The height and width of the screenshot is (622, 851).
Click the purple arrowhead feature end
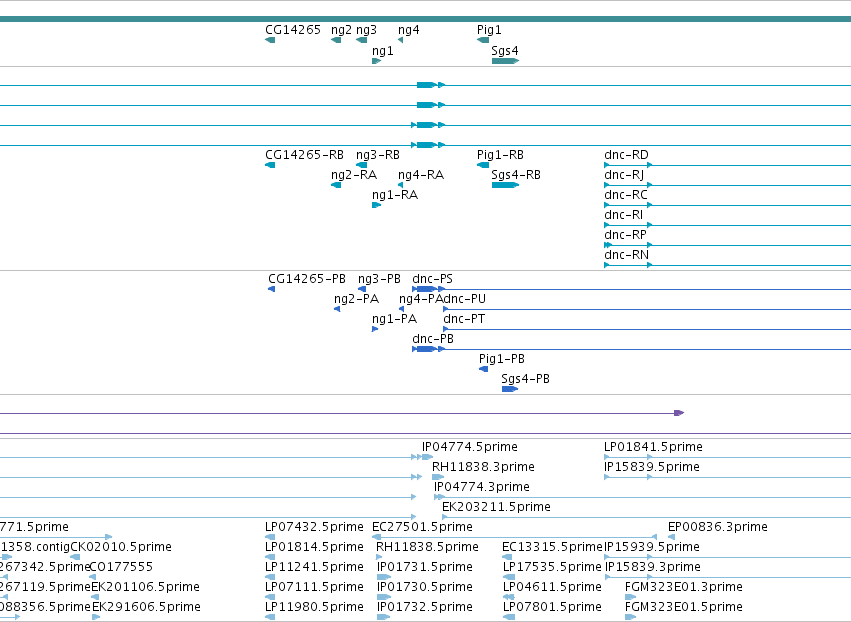point(679,413)
